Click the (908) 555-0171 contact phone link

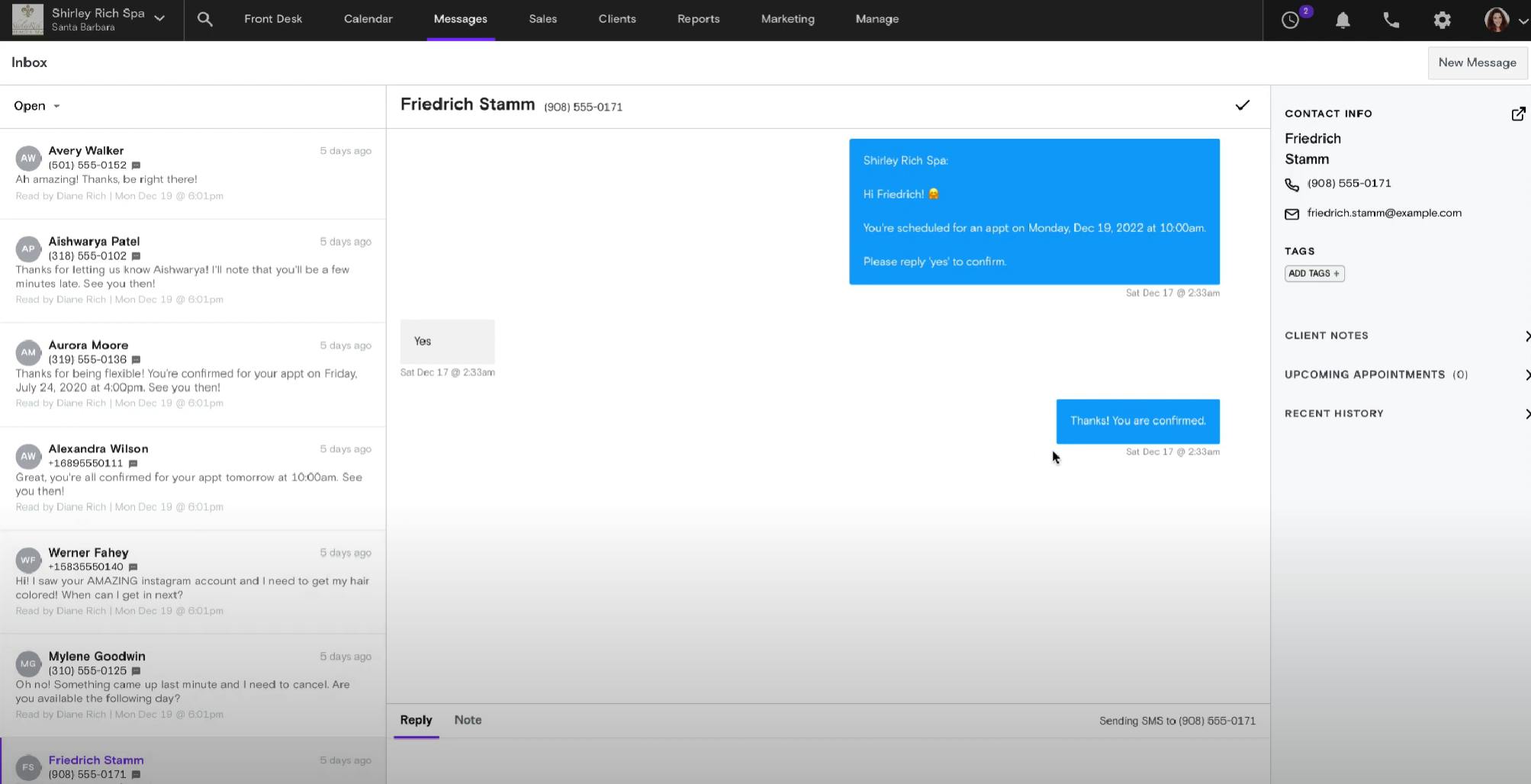point(1349,184)
